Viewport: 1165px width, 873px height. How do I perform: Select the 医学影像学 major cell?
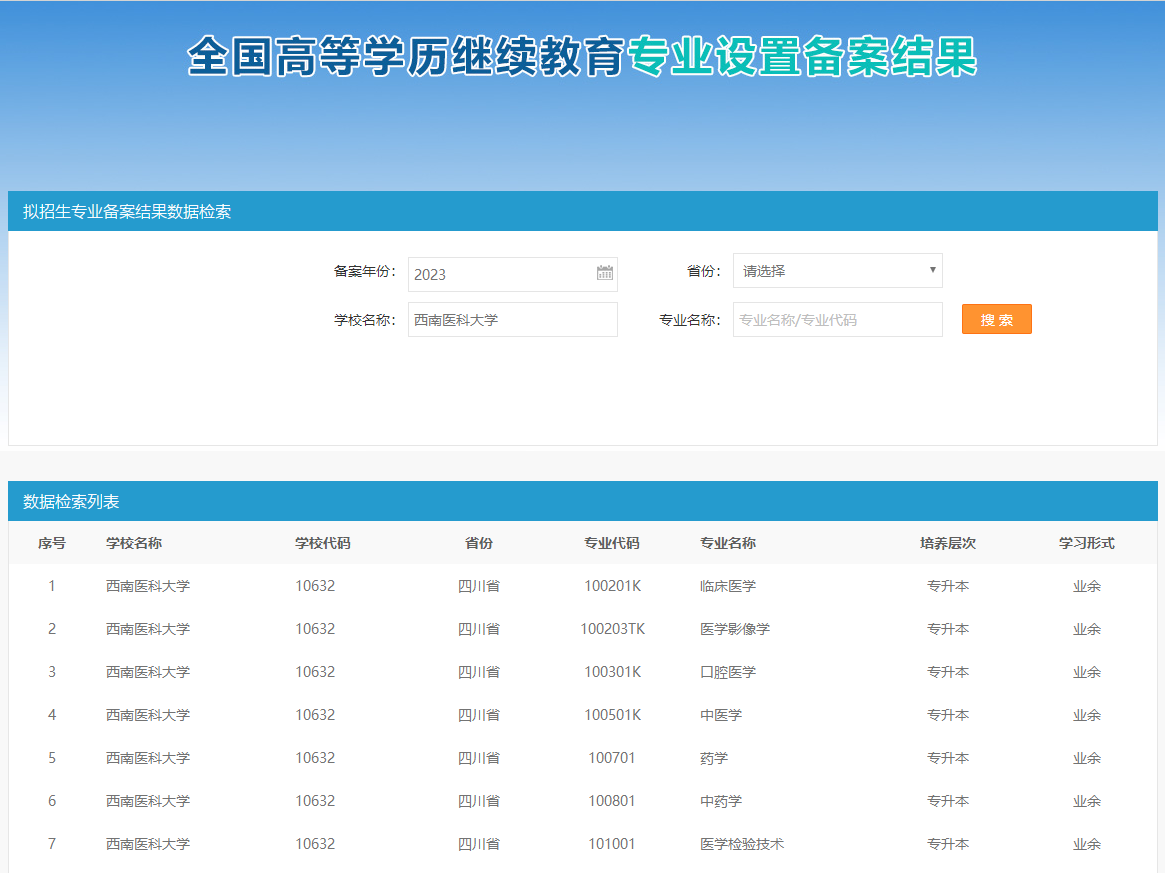(x=735, y=629)
